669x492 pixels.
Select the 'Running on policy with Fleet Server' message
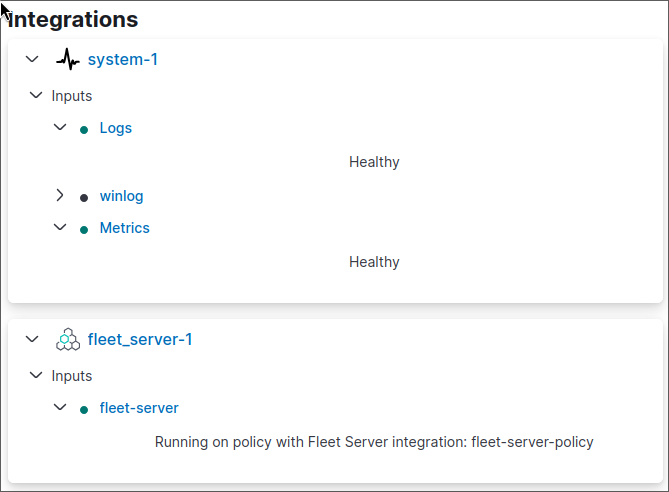[374, 442]
